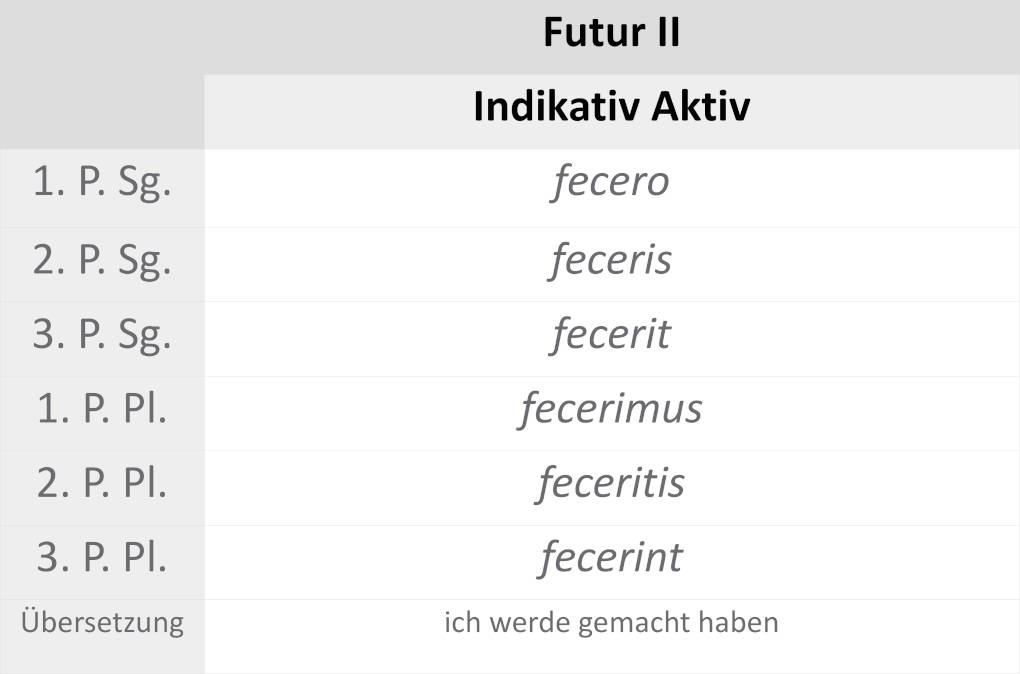Click the '3. P. Pl.' row label
The image size is (1020, 674).
click(x=102, y=559)
